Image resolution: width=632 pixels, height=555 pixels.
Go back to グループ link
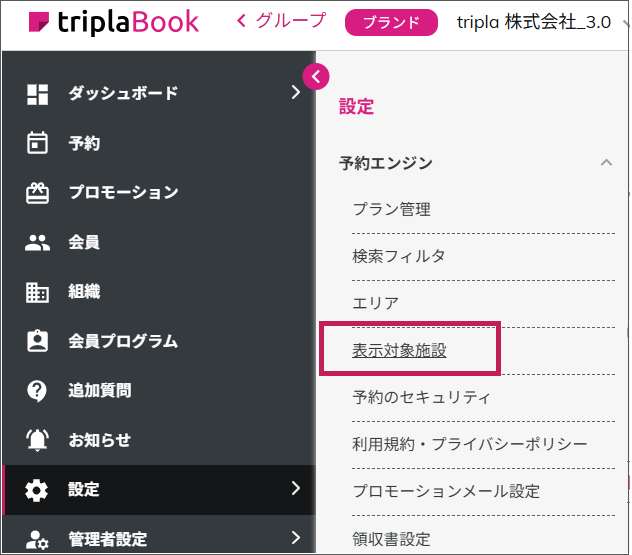(281, 20)
